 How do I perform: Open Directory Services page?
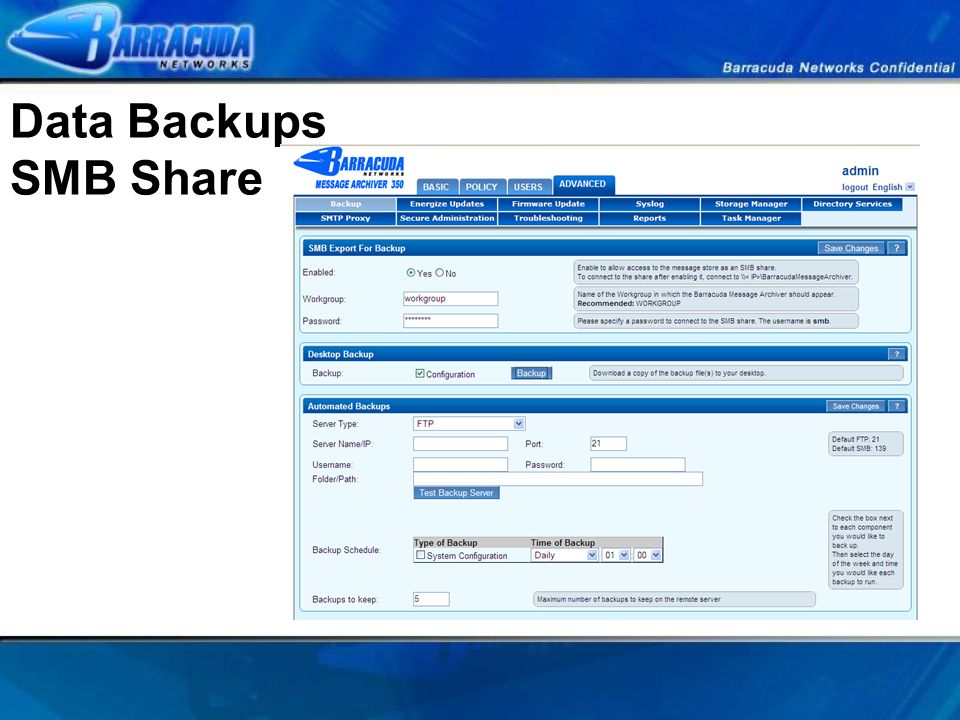(852, 204)
